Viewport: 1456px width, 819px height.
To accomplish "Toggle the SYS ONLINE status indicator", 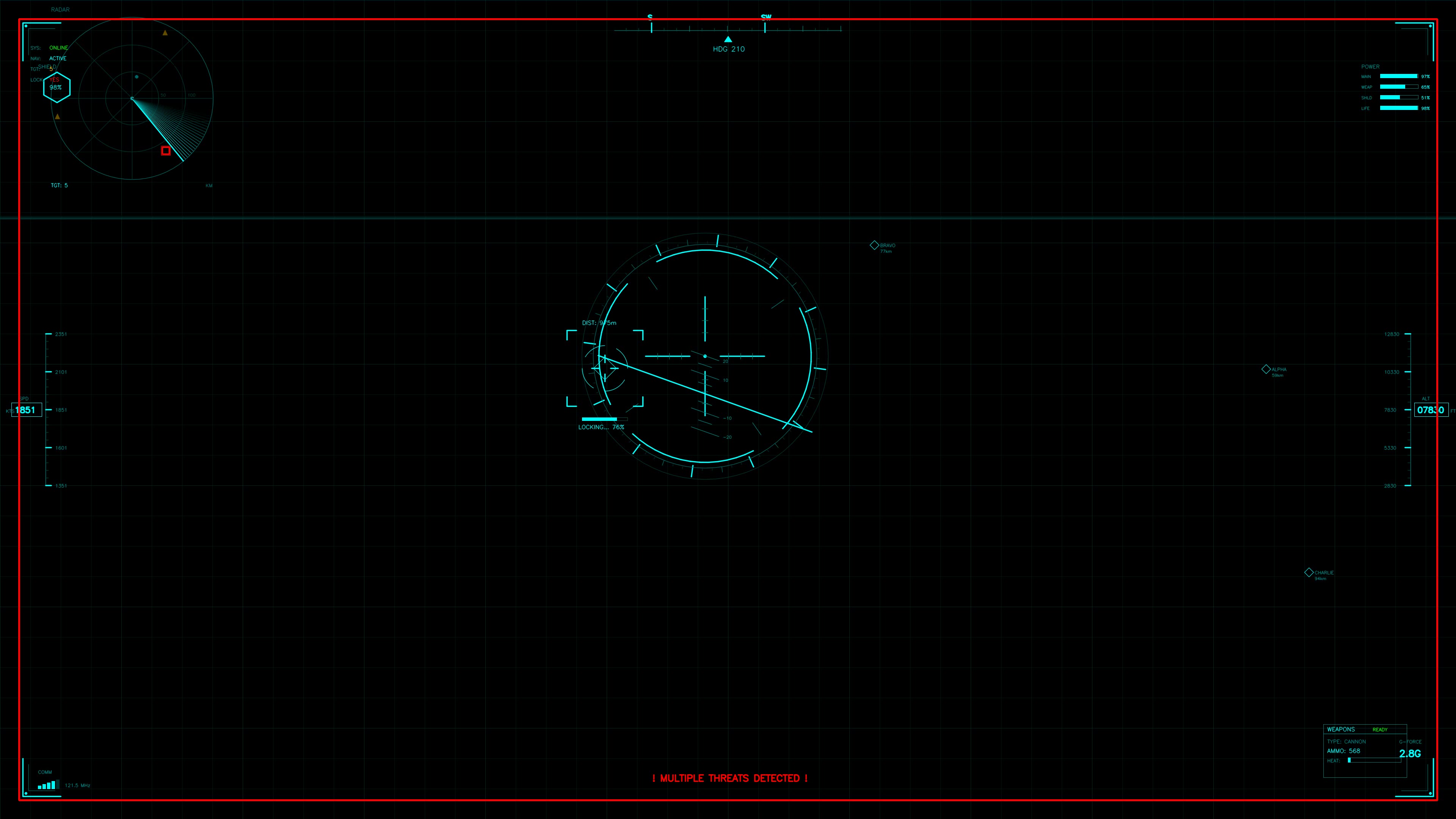I will [58, 47].
